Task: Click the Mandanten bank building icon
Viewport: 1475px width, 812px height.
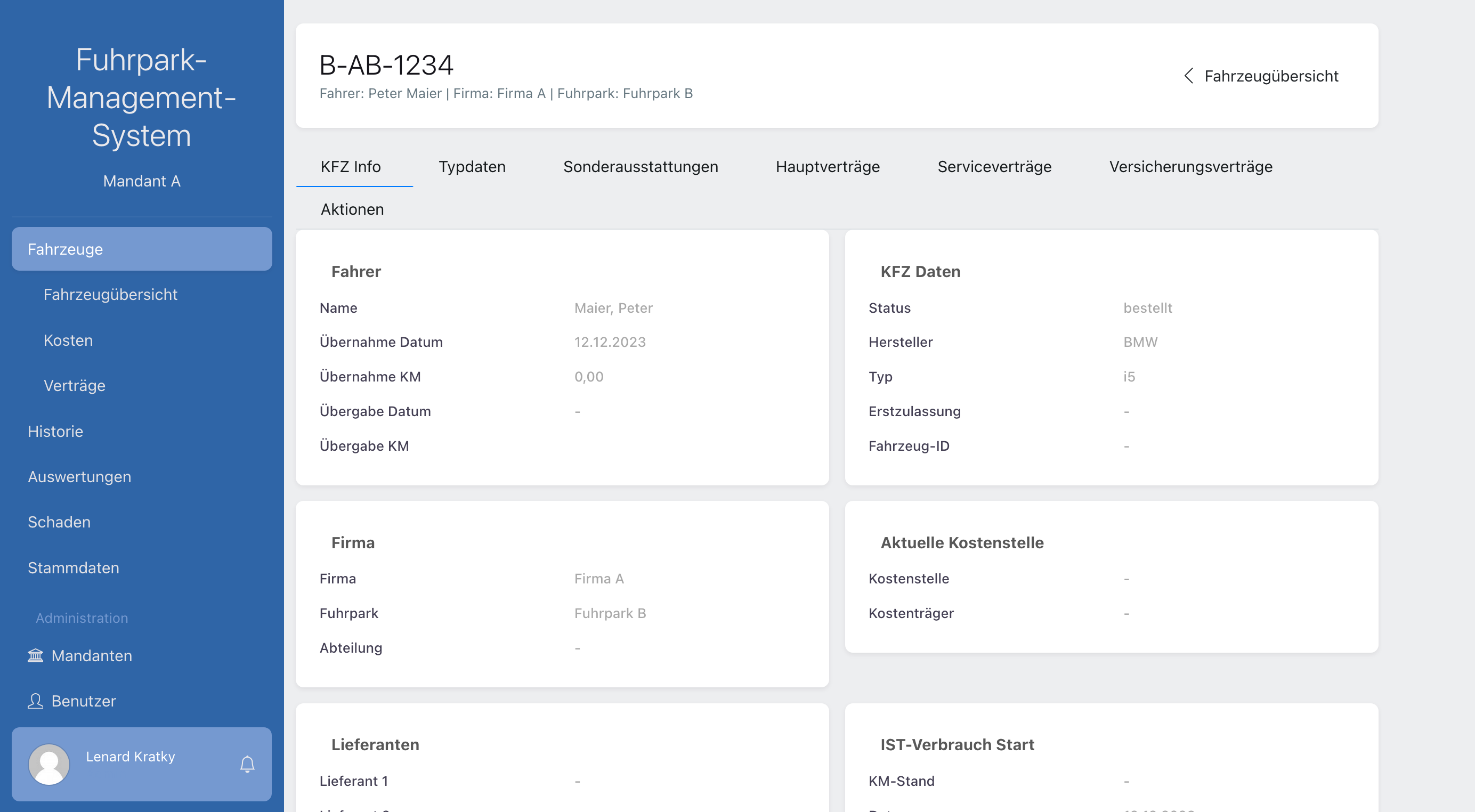Action: click(x=36, y=655)
